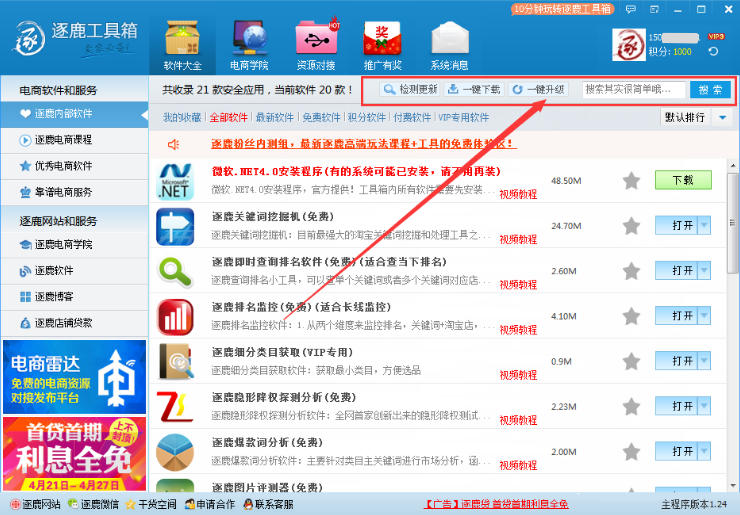
Task: Click the 一键下载 button
Action: 474,89
